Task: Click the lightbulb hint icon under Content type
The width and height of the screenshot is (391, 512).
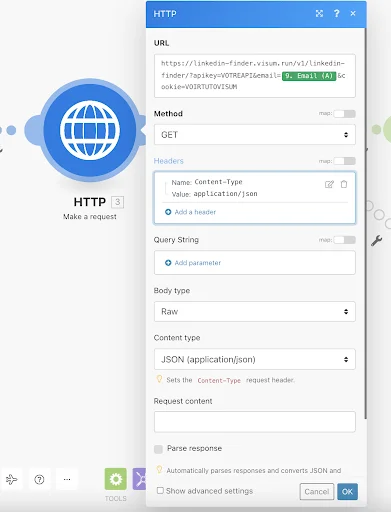Action: [x=159, y=379]
